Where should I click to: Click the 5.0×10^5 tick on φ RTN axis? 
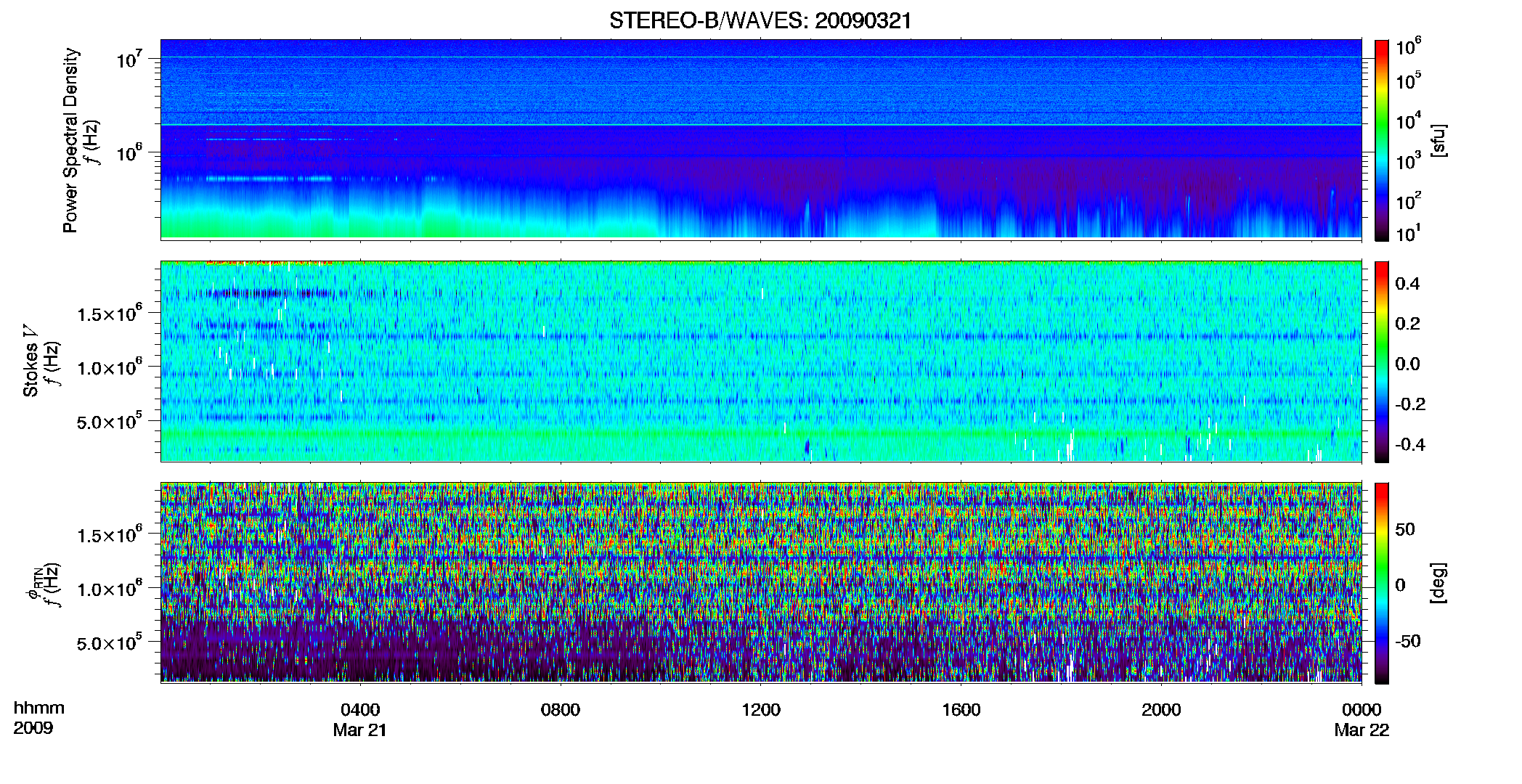pyautogui.click(x=110, y=642)
